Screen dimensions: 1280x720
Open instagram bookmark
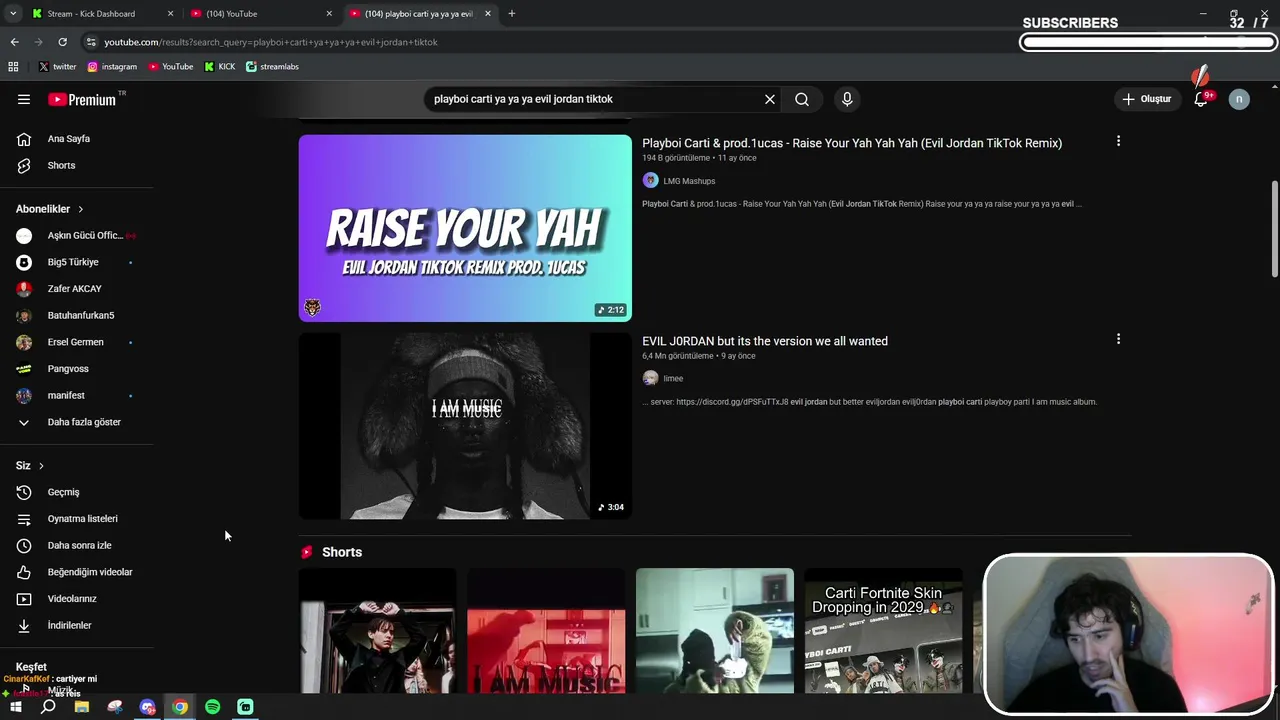point(112,66)
